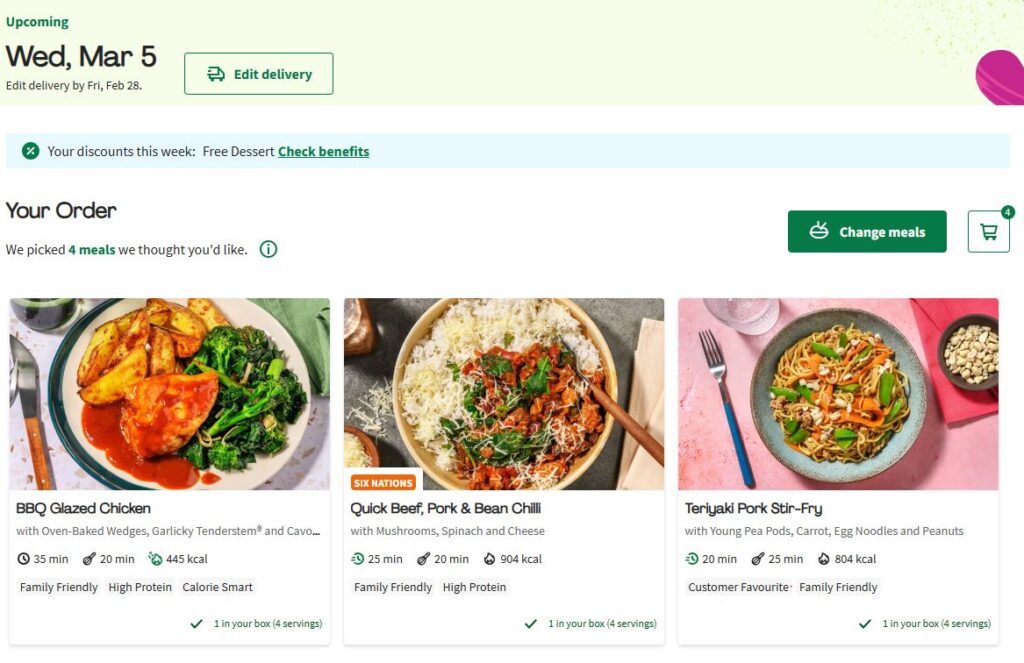Click the green checkmark icon in discounts banner
The height and width of the screenshot is (663, 1024).
tap(30, 150)
